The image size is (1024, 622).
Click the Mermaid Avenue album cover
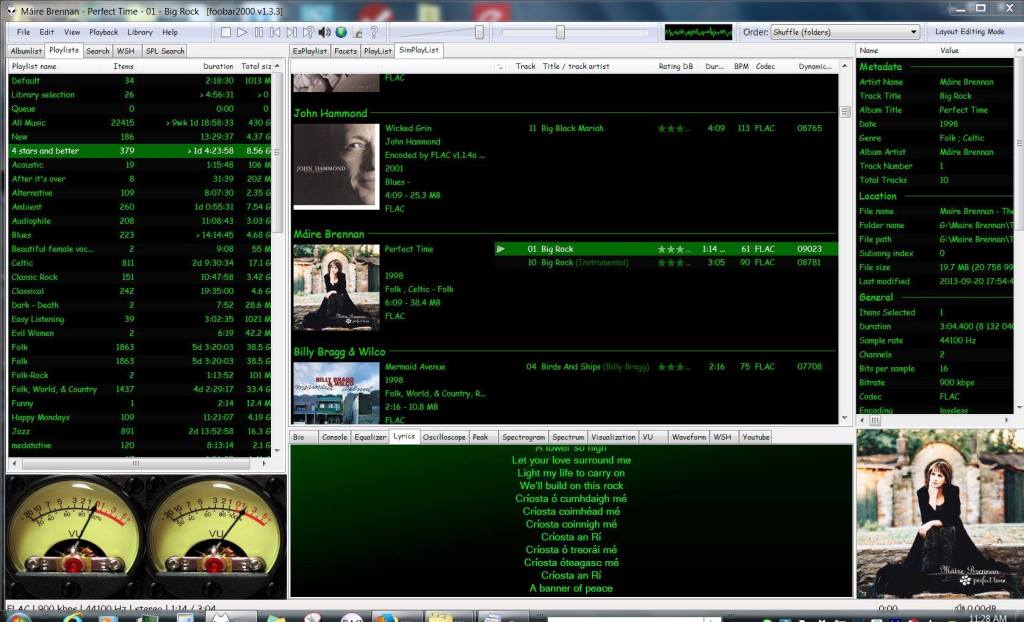coord(336,393)
